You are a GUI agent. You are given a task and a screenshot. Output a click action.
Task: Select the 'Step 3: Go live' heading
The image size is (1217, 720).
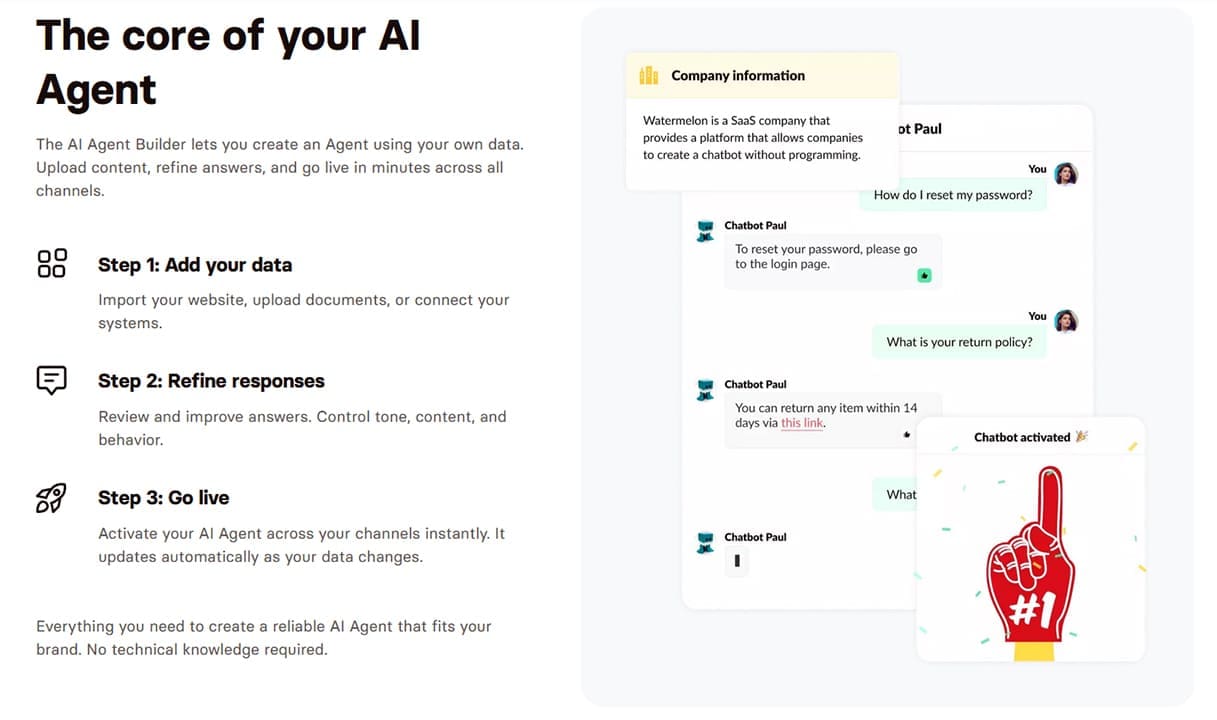click(164, 498)
